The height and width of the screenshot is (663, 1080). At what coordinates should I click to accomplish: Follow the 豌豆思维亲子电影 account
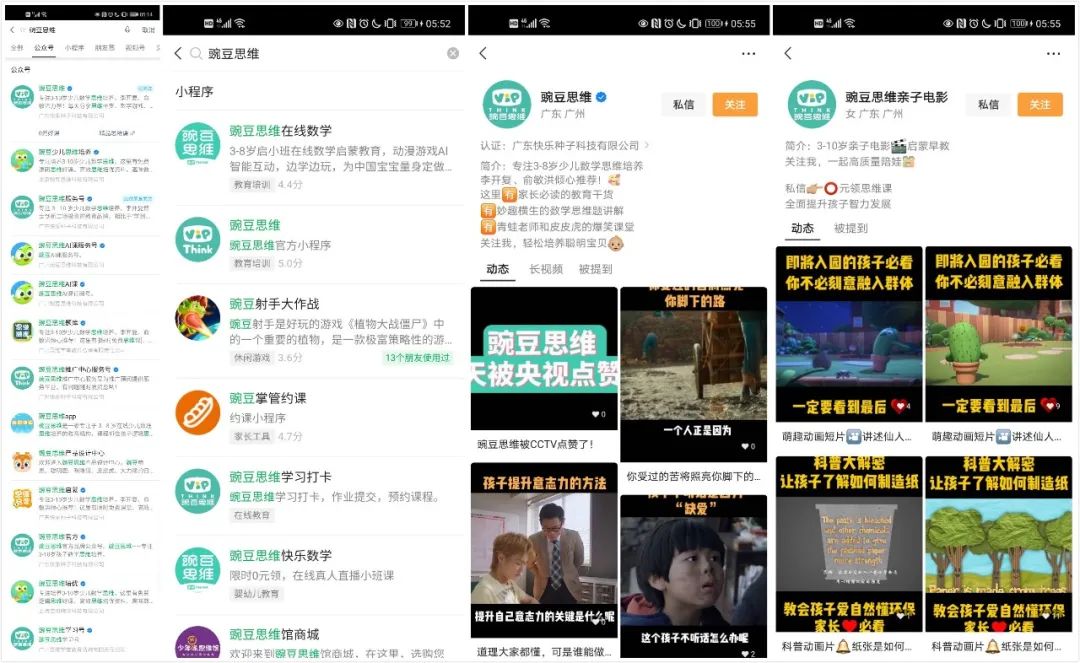1040,105
